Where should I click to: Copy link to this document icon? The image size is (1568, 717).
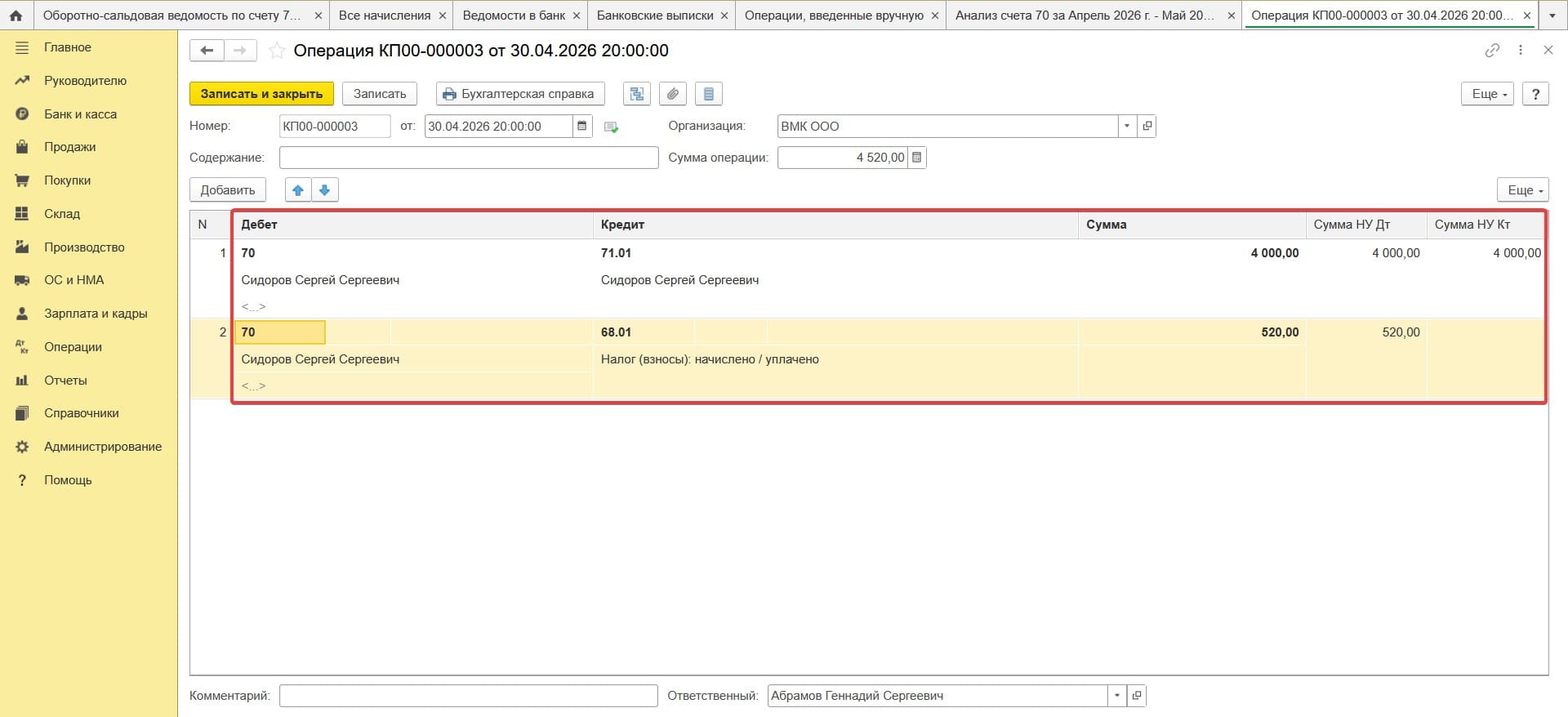coord(1492,51)
